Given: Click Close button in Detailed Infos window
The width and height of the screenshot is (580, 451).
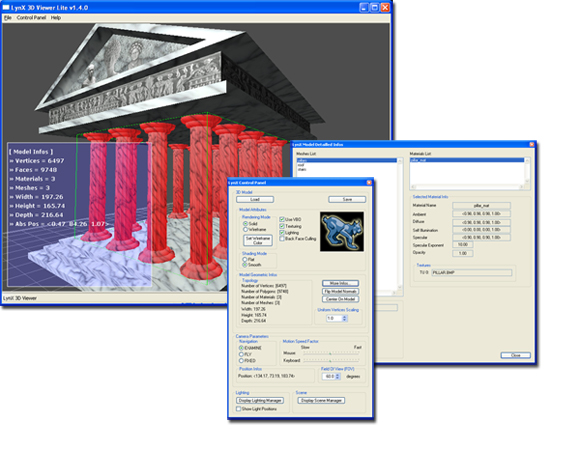Looking at the screenshot, I should point(516,355).
